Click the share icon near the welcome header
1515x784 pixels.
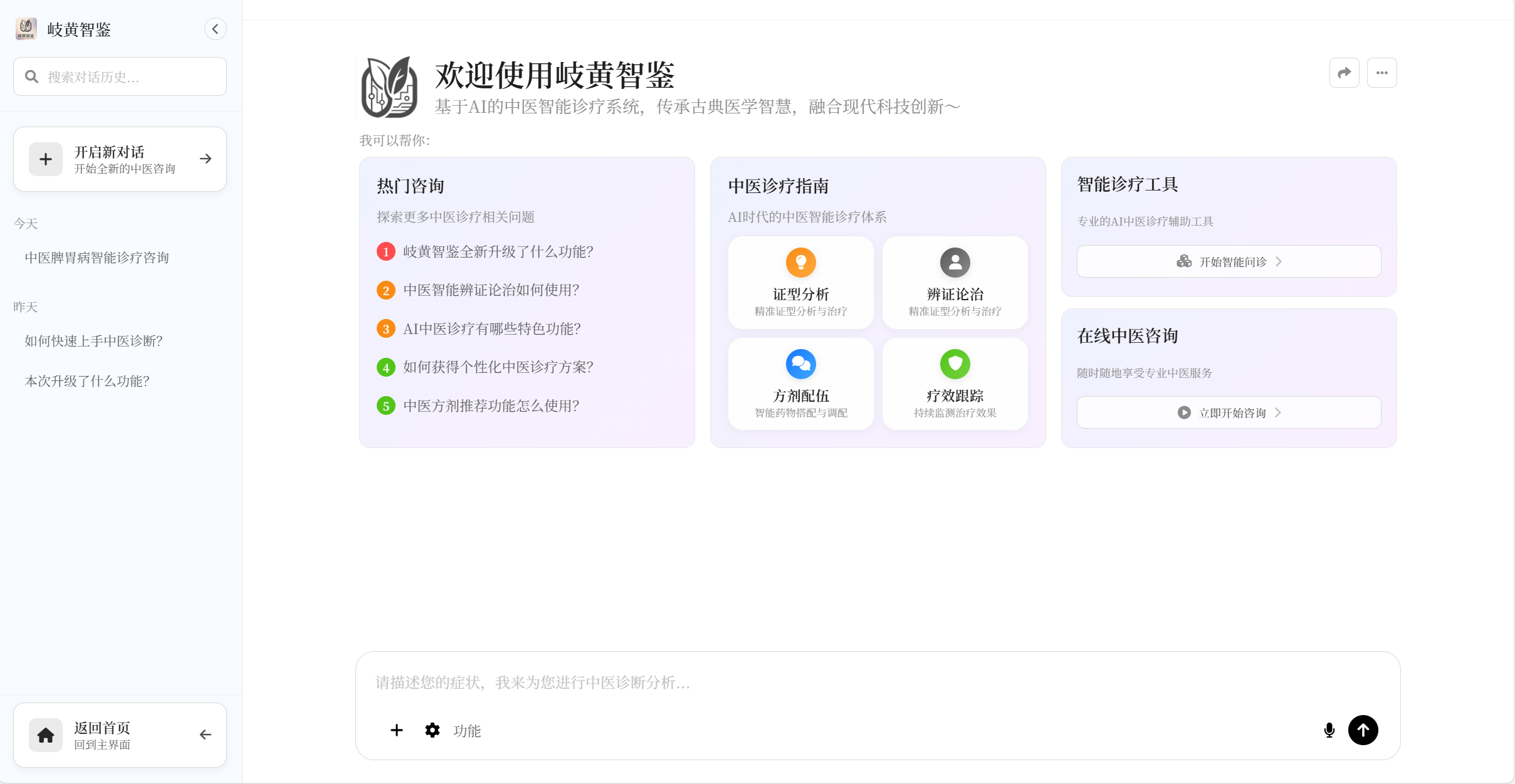point(1344,72)
